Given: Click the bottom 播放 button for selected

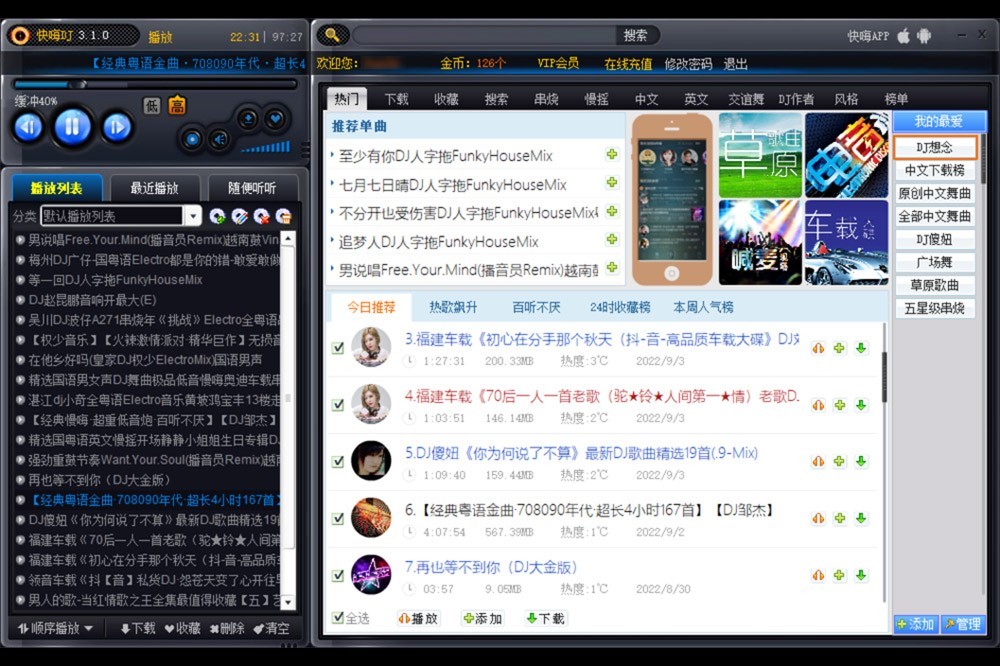Looking at the screenshot, I should pos(418,618).
